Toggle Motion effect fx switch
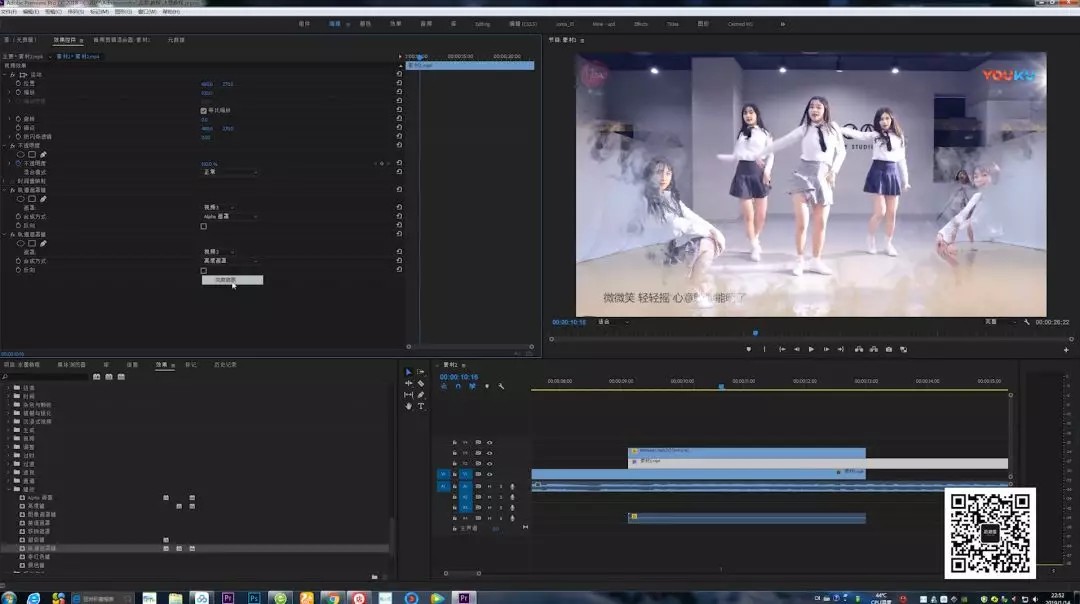The height and width of the screenshot is (604, 1080). [13, 74]
